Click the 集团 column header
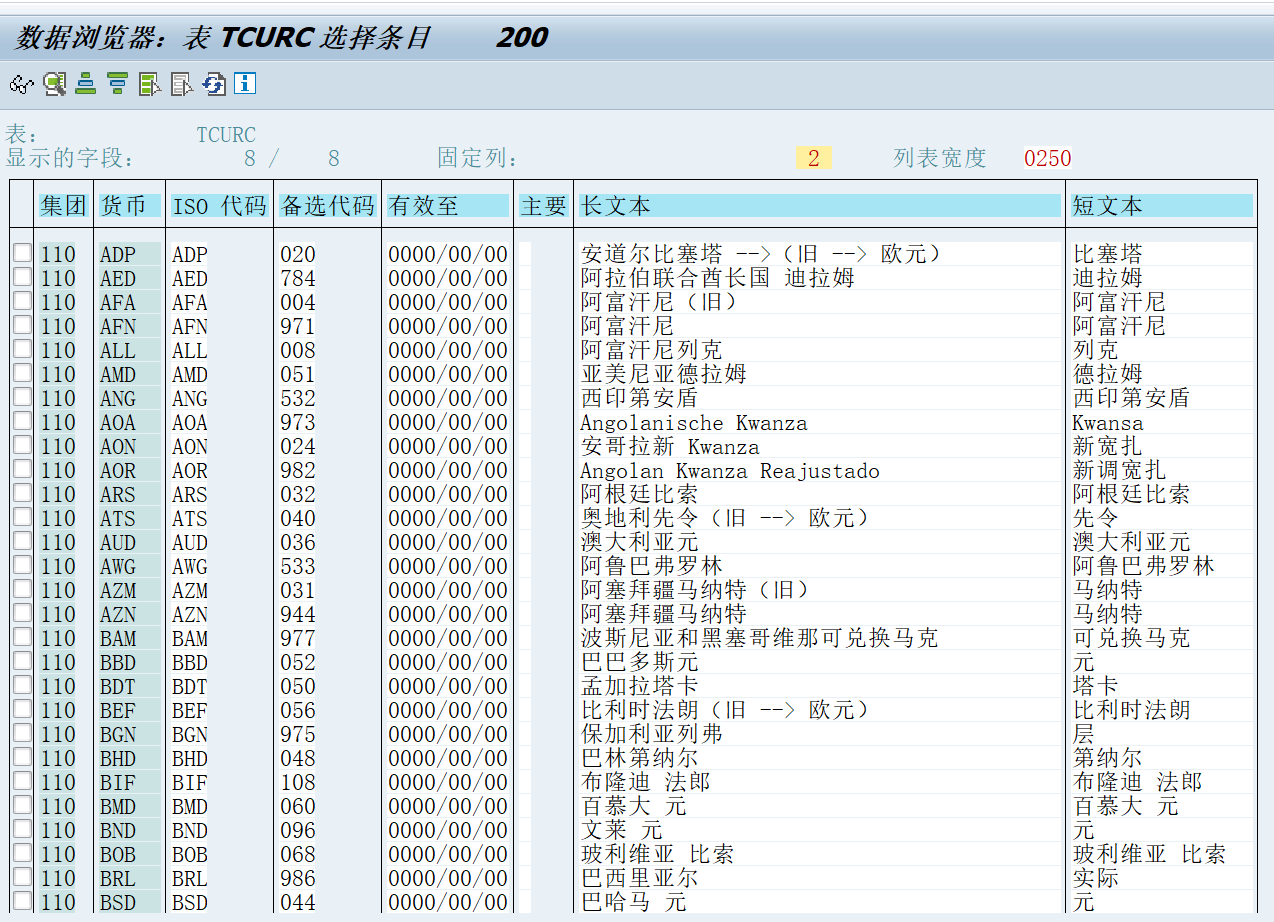Screen dimensions: 1274x922 pos(64,206)
